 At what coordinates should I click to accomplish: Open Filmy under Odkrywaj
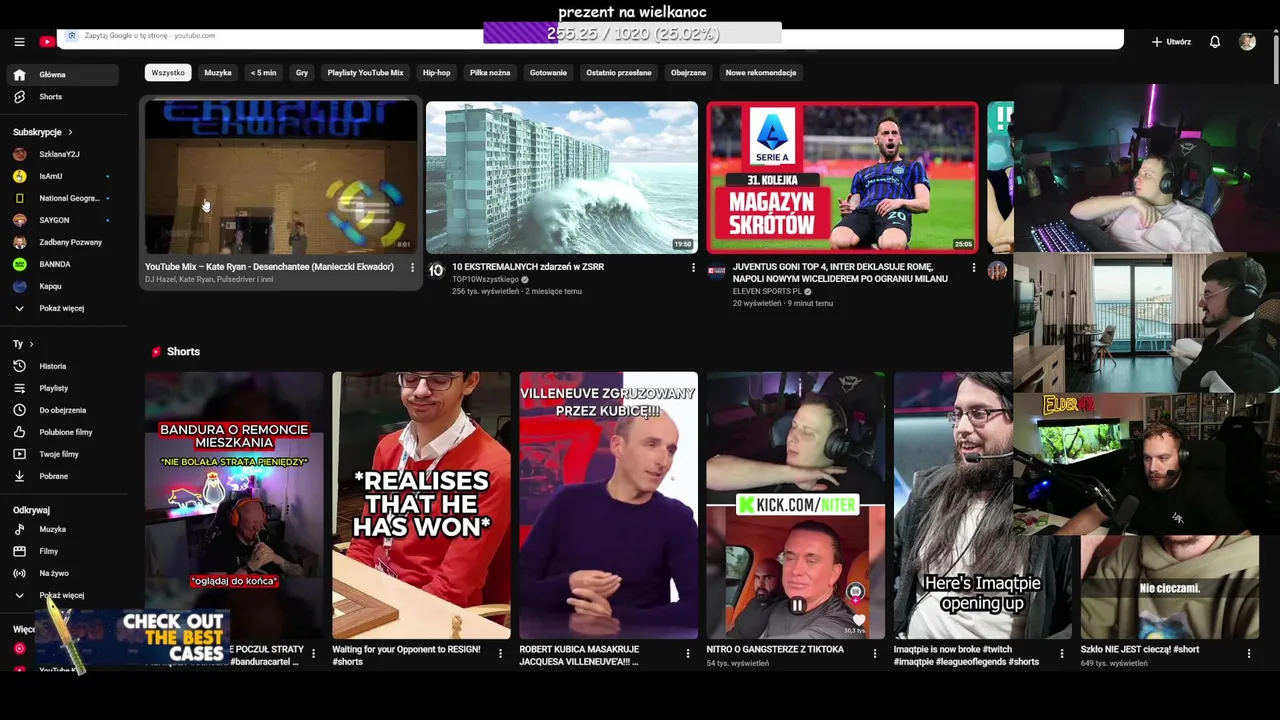pyautogui.click(x=48, y=551)
